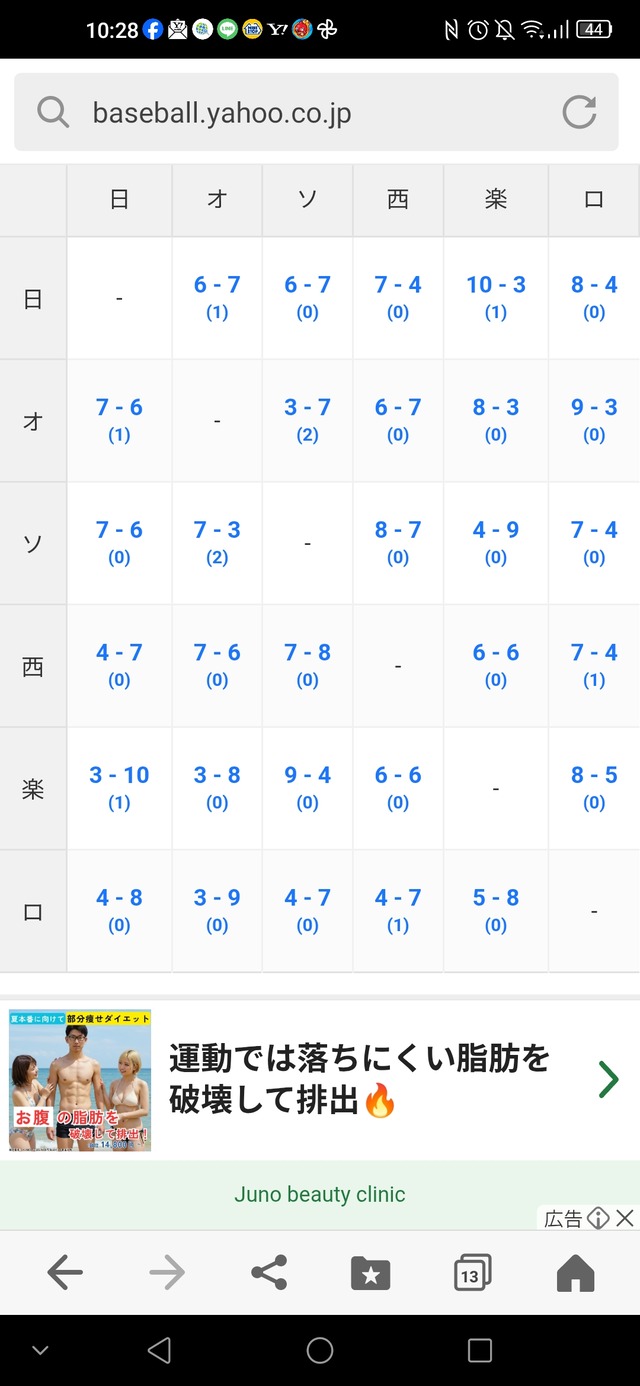
Task: Tap the ad info icon
Action: [598, 1217]
